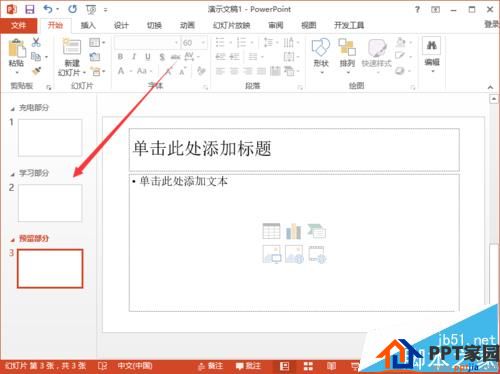Switch to the Developer tab
This screenshot has width=500, height=374.
point(349,25)
